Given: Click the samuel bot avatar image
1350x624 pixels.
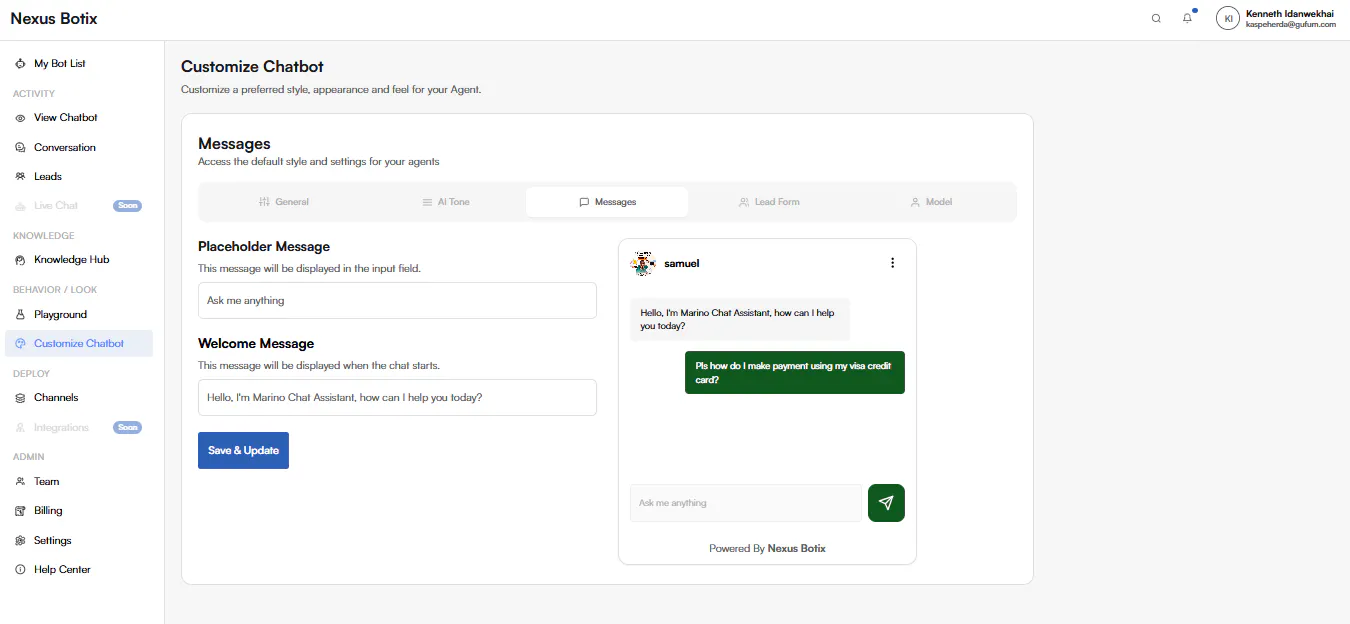Looking at the screenshot, I should click(642, 263).
